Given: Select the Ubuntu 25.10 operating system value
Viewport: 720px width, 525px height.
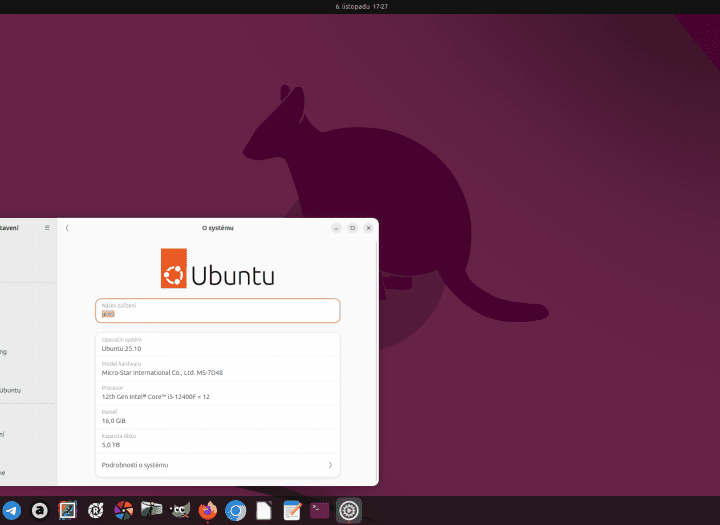Looking at the screenshot, I should coord(121,349).
